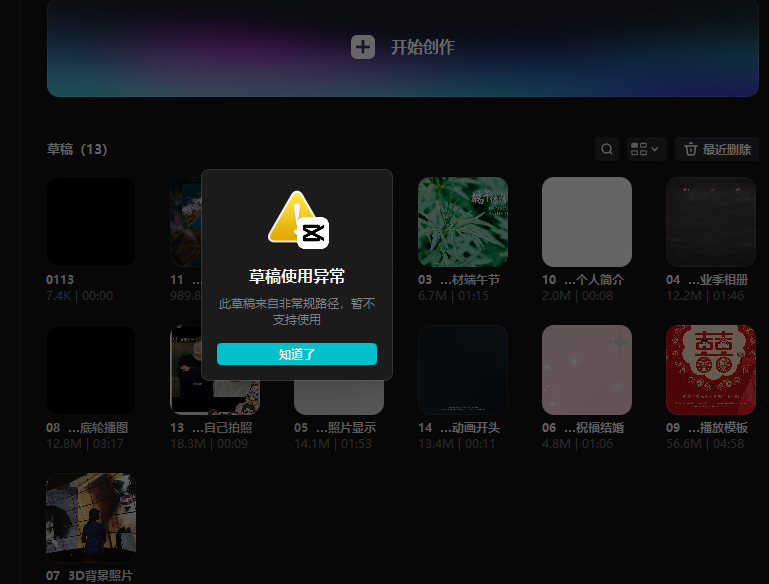Screen dimensions: 769x584
Task: Click the info text 18.3M | 00:09
Action: [x=209, y=444]
